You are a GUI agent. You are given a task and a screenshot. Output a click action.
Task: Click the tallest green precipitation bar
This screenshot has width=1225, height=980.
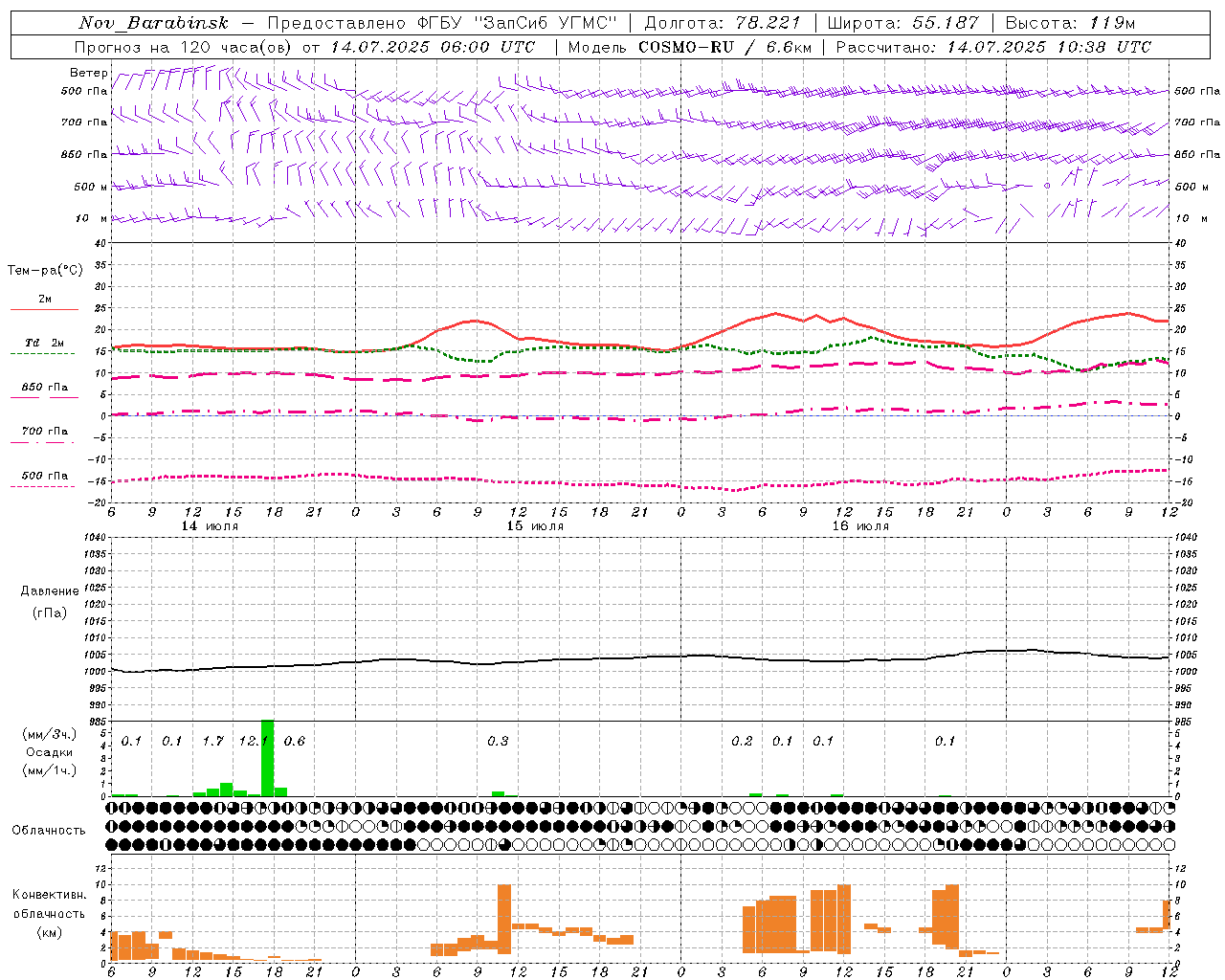tap(267, 758)
